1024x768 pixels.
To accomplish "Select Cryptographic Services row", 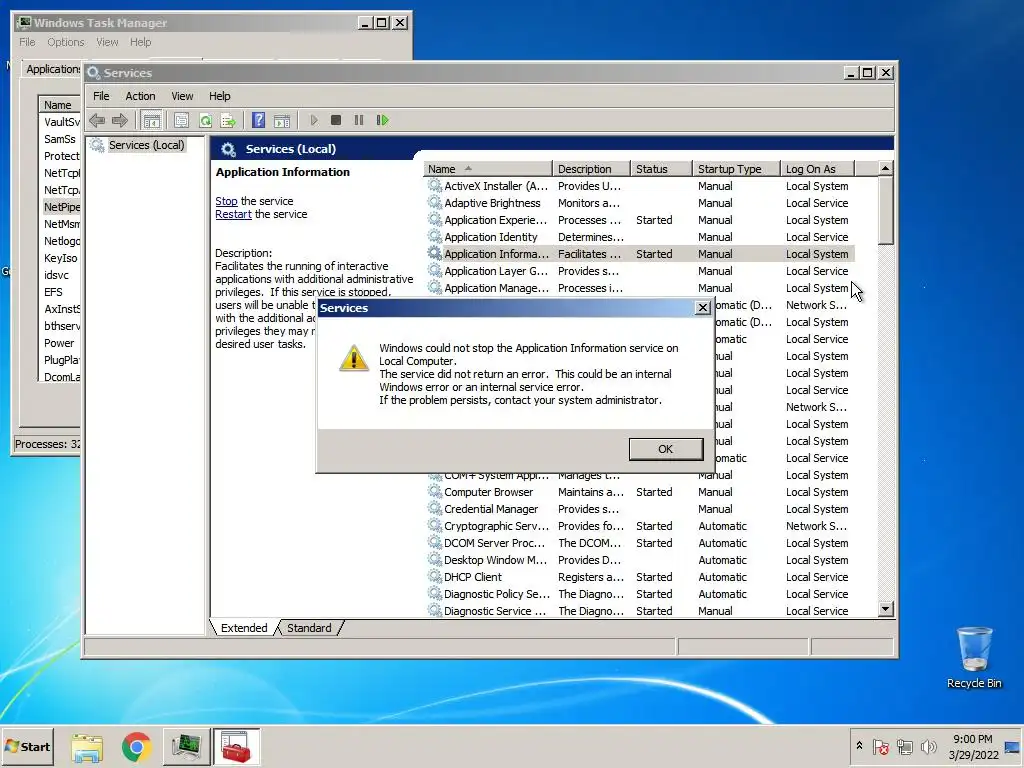I will click(x=640, y=526).
